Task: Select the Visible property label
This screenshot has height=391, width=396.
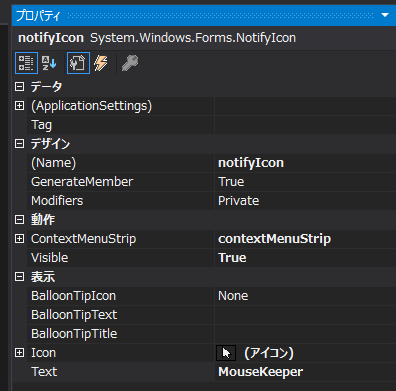Action: point(50,258)
